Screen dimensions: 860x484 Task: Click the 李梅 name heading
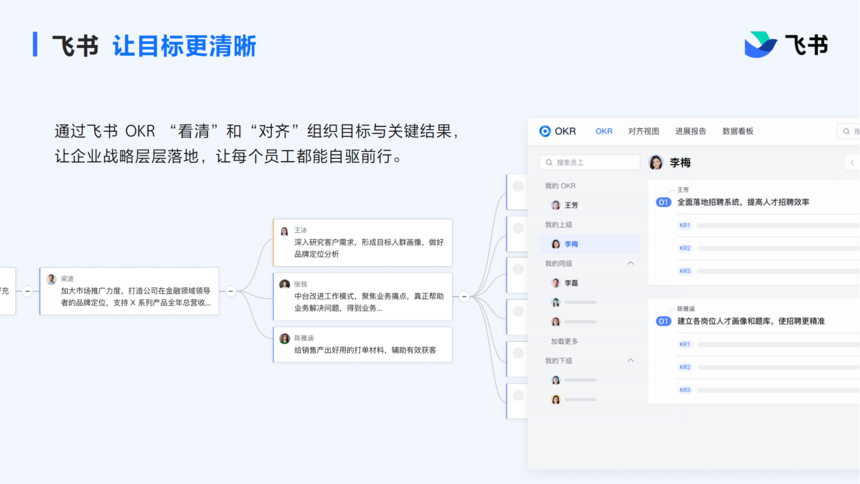(x=680, y=163)
